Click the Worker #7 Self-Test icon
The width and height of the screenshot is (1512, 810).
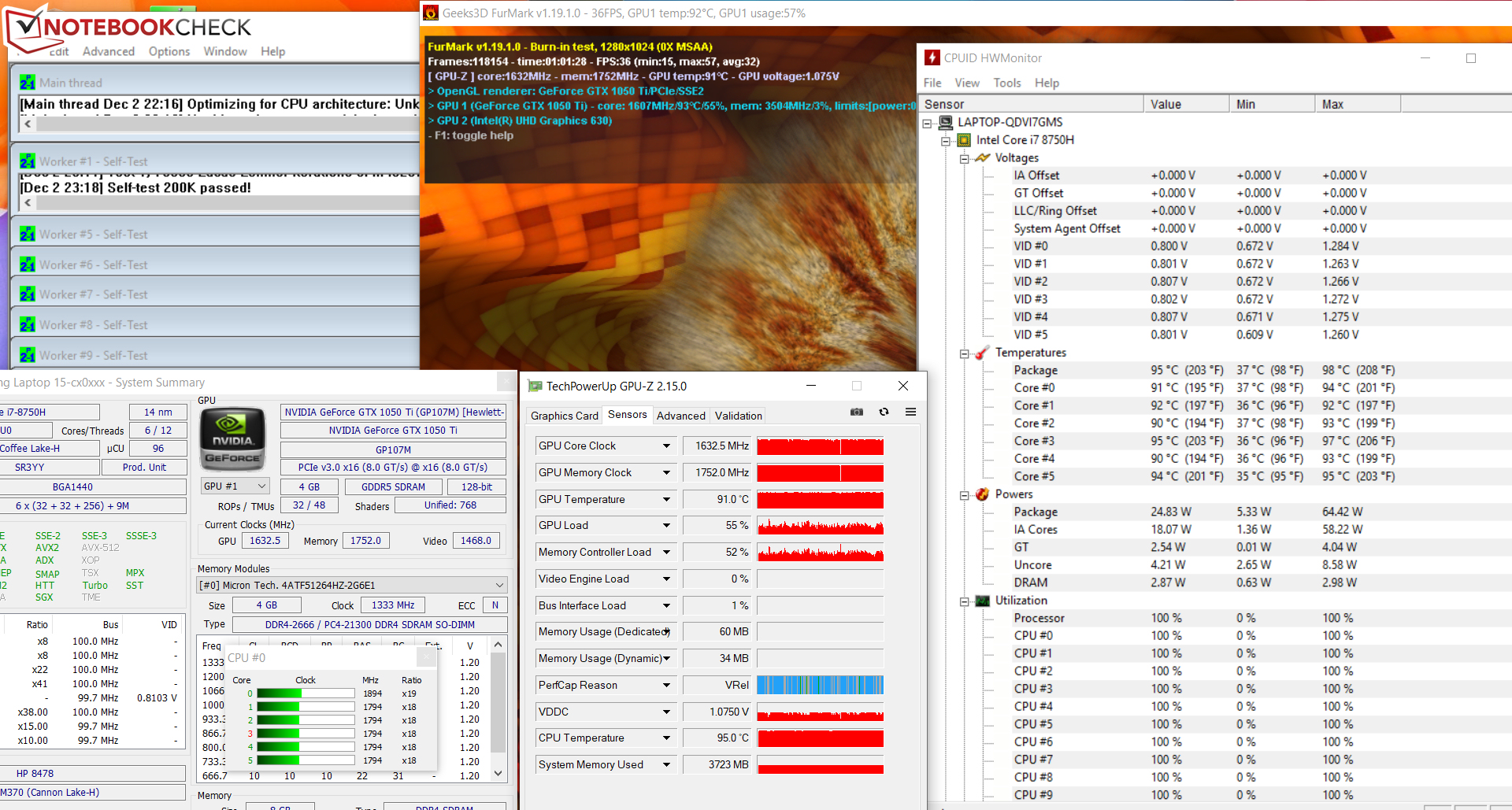tap(28, 294)
